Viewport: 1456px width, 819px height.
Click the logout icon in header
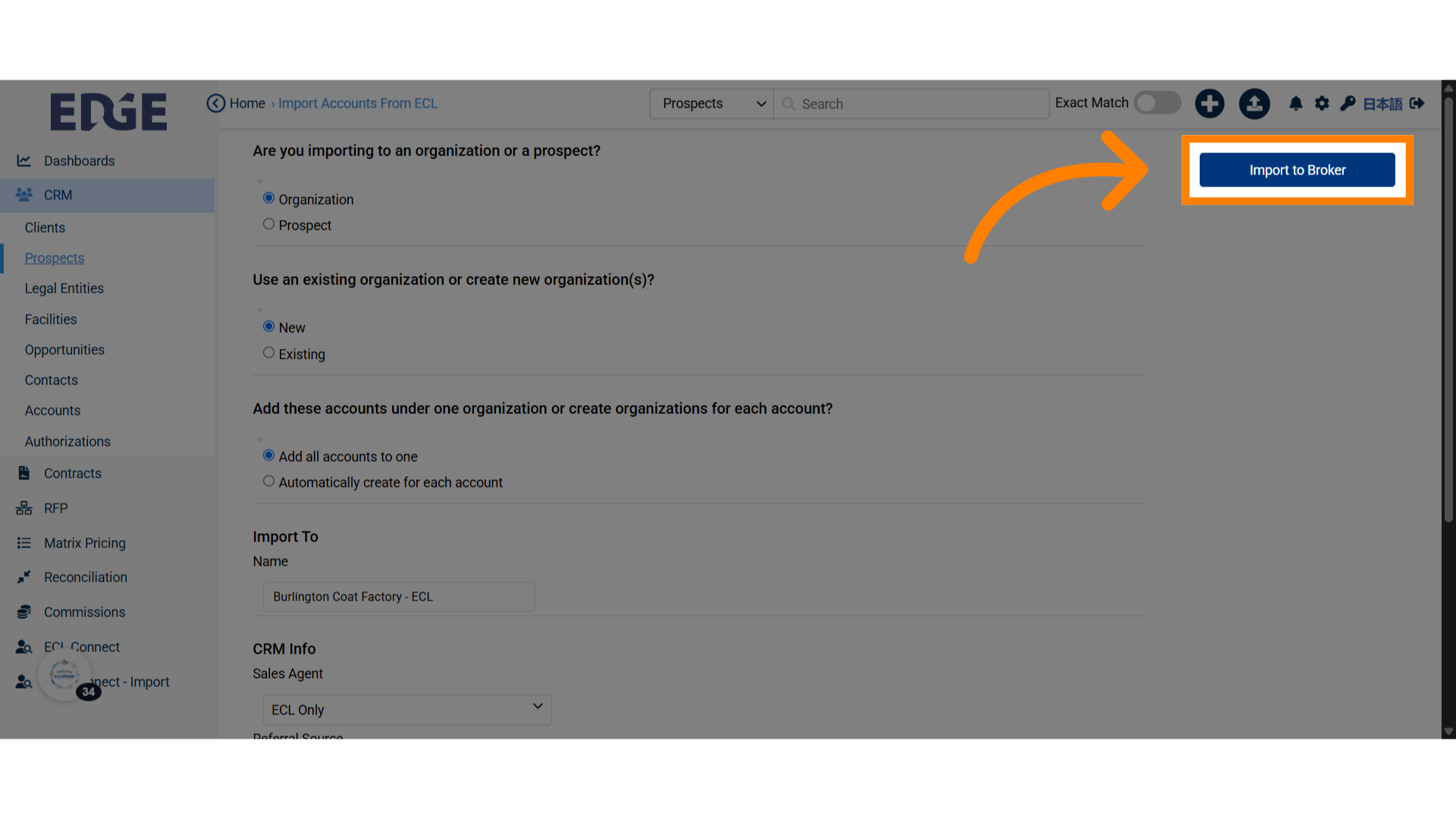coord(1417,103)
